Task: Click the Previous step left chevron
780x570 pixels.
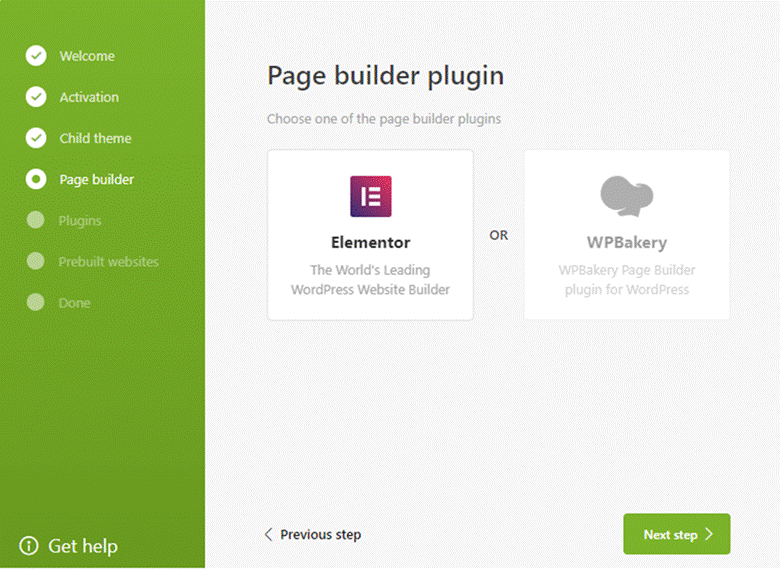Action: click(x=269, y=535)
